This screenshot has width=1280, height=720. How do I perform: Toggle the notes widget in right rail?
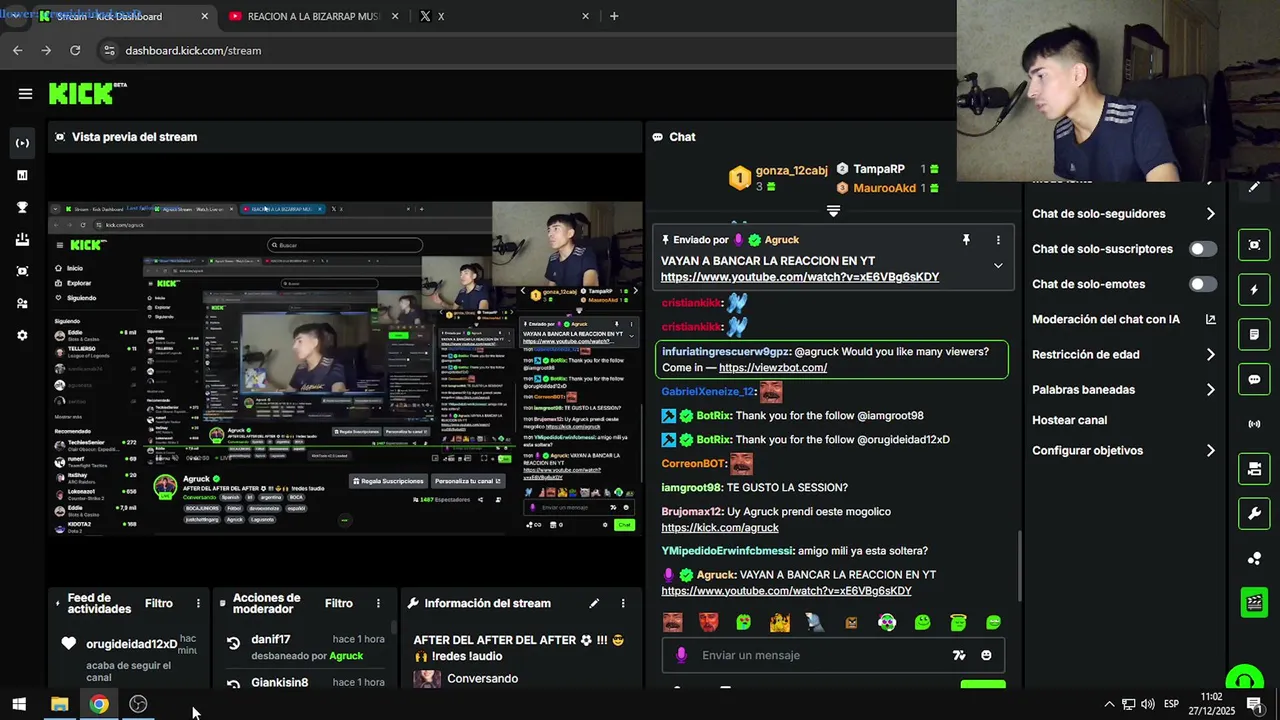click(x=1254, y=334)
